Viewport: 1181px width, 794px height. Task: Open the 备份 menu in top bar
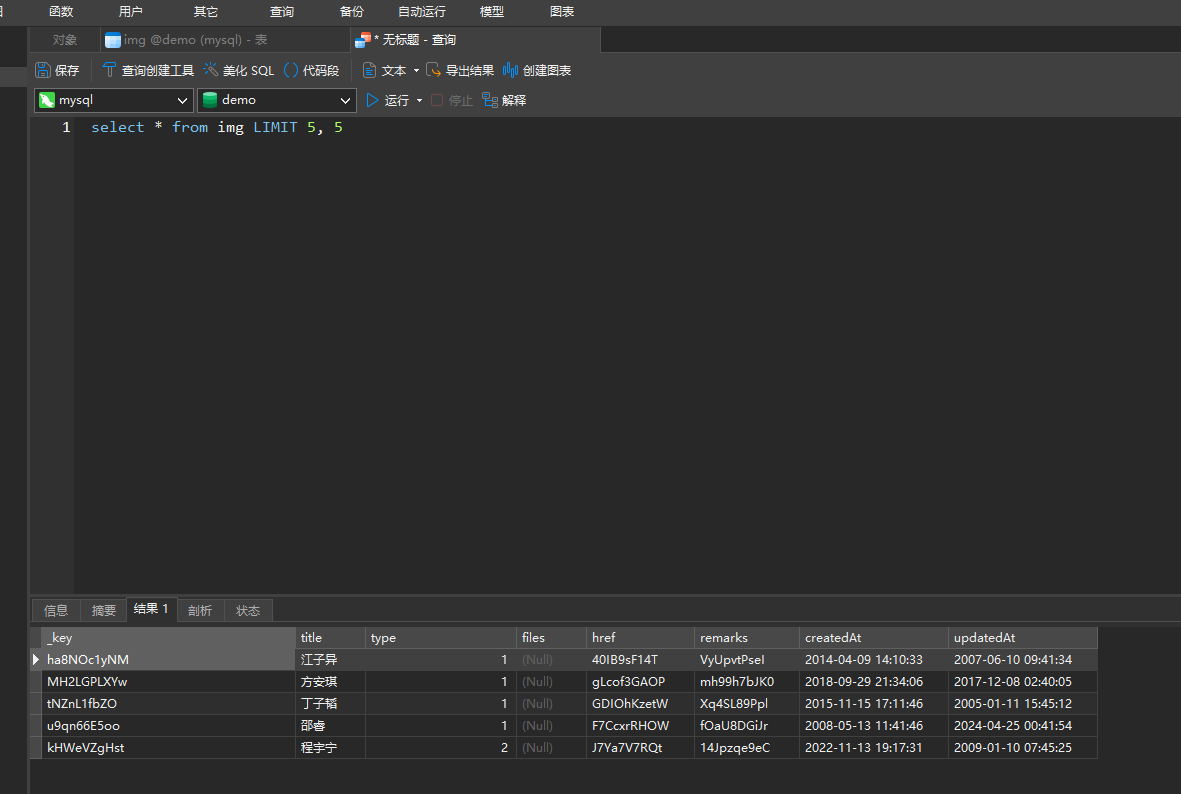coord(351,12)
